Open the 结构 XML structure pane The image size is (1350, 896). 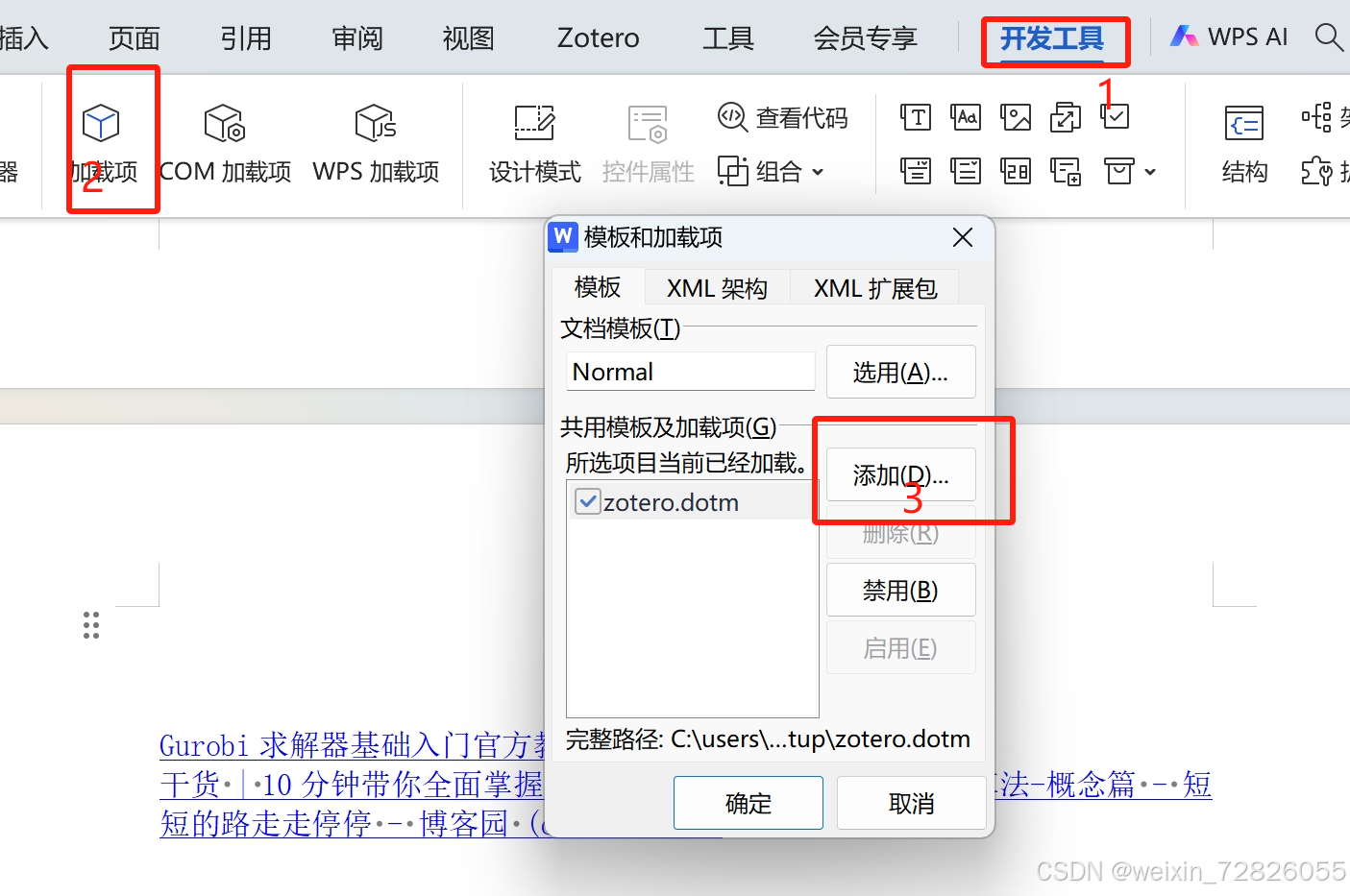pos(1244,144)
